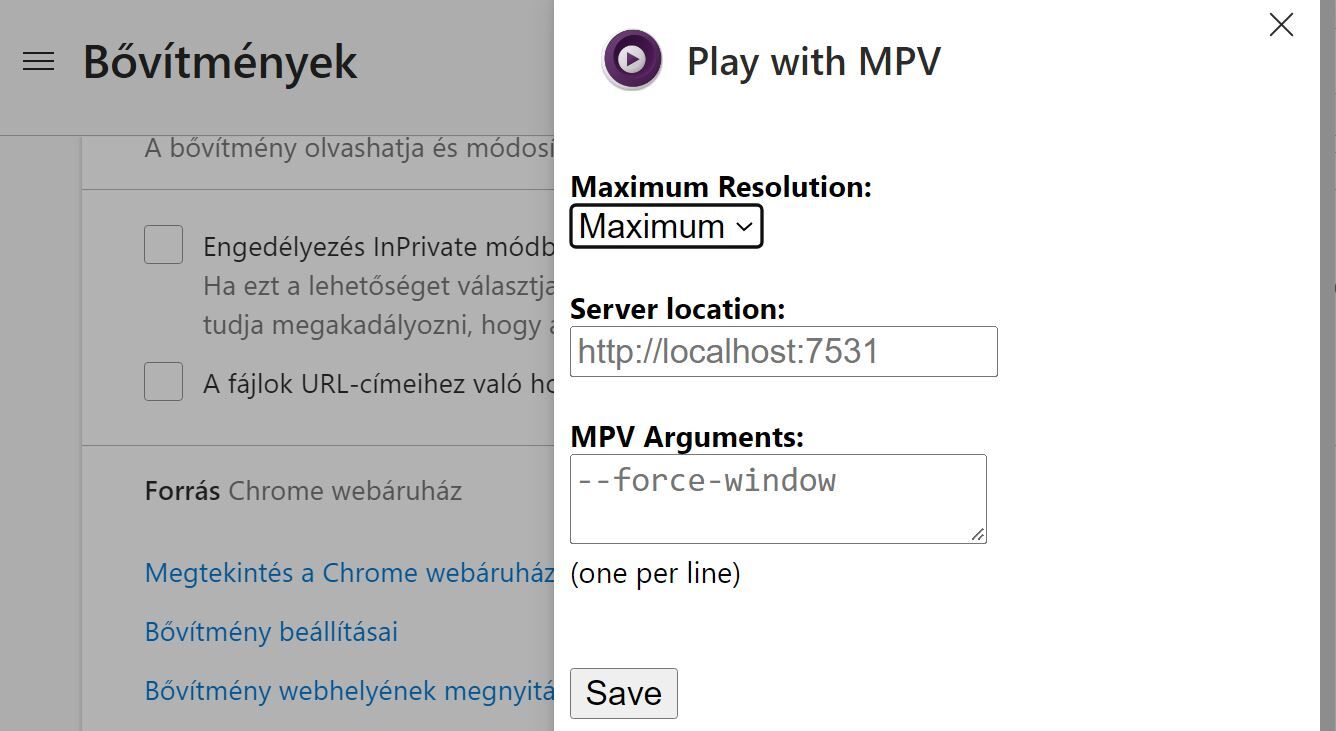This screenshot has height=731, width=1336.
Task: Click the Maximum Resolution label
Action: [720, 187]
